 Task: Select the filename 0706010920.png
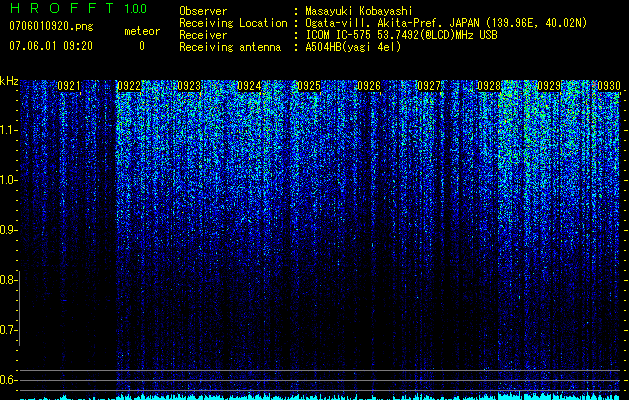[x=51, y=26]
